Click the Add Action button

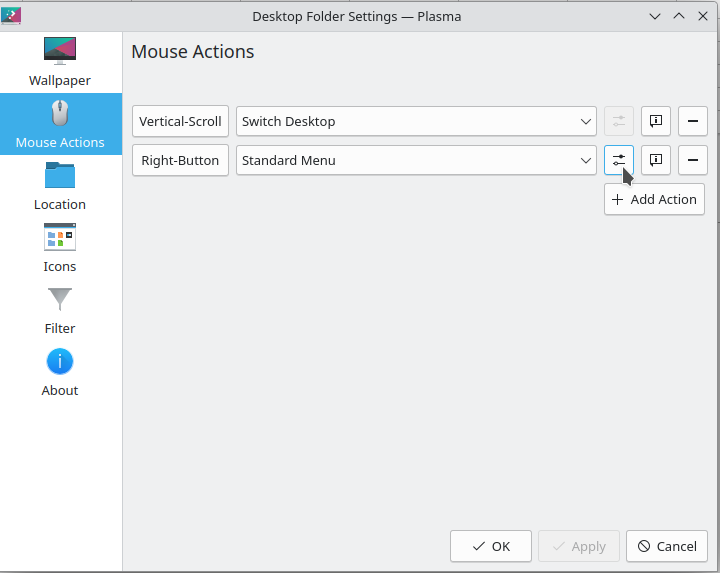tap(654, 199)
